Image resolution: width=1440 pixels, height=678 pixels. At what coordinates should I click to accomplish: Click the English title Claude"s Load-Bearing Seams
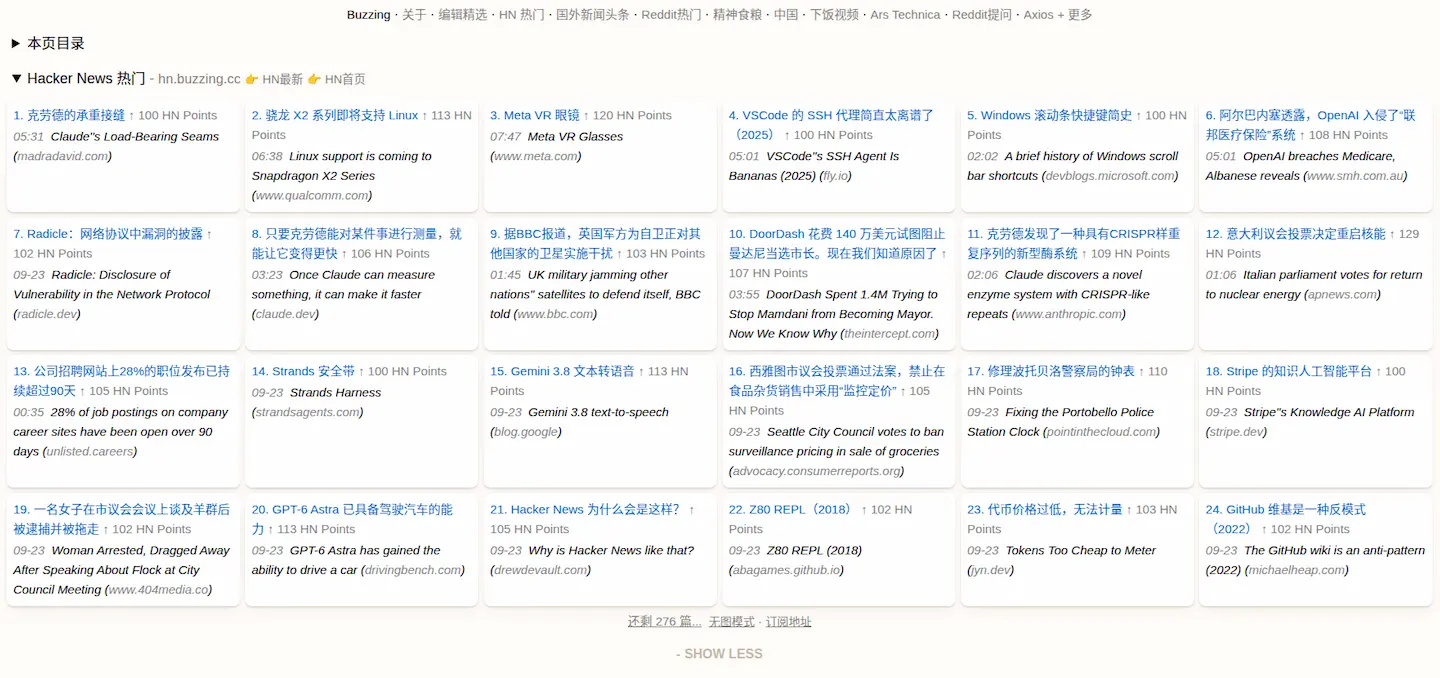134,137
